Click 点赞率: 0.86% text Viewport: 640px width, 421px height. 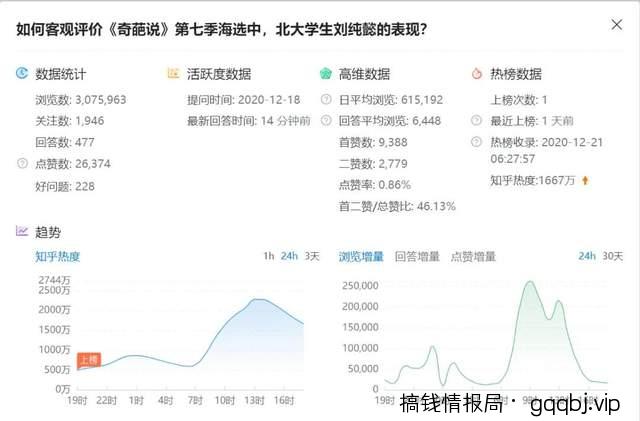[375, 185]
